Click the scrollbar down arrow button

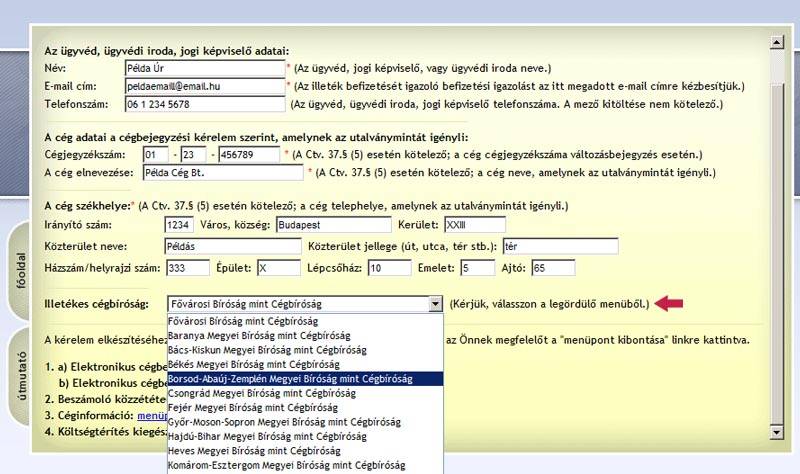tap(776, 431)
